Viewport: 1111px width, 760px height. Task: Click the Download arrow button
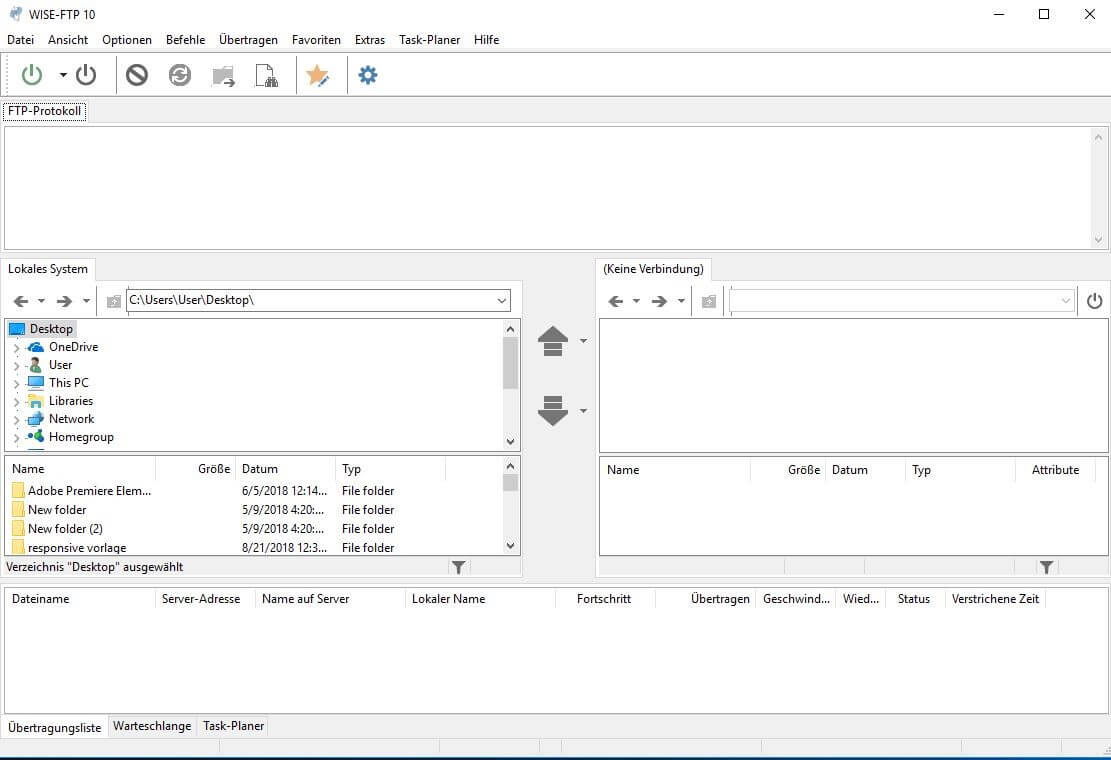(553, 410)
